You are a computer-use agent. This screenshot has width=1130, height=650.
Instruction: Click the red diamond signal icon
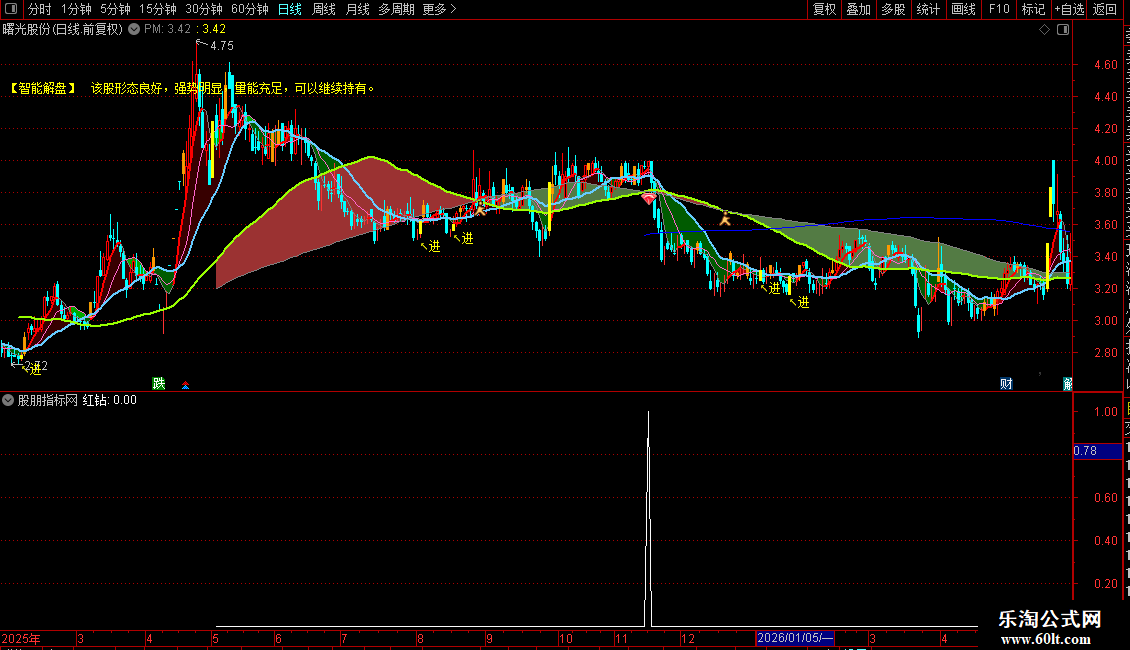tap(649, 197)
